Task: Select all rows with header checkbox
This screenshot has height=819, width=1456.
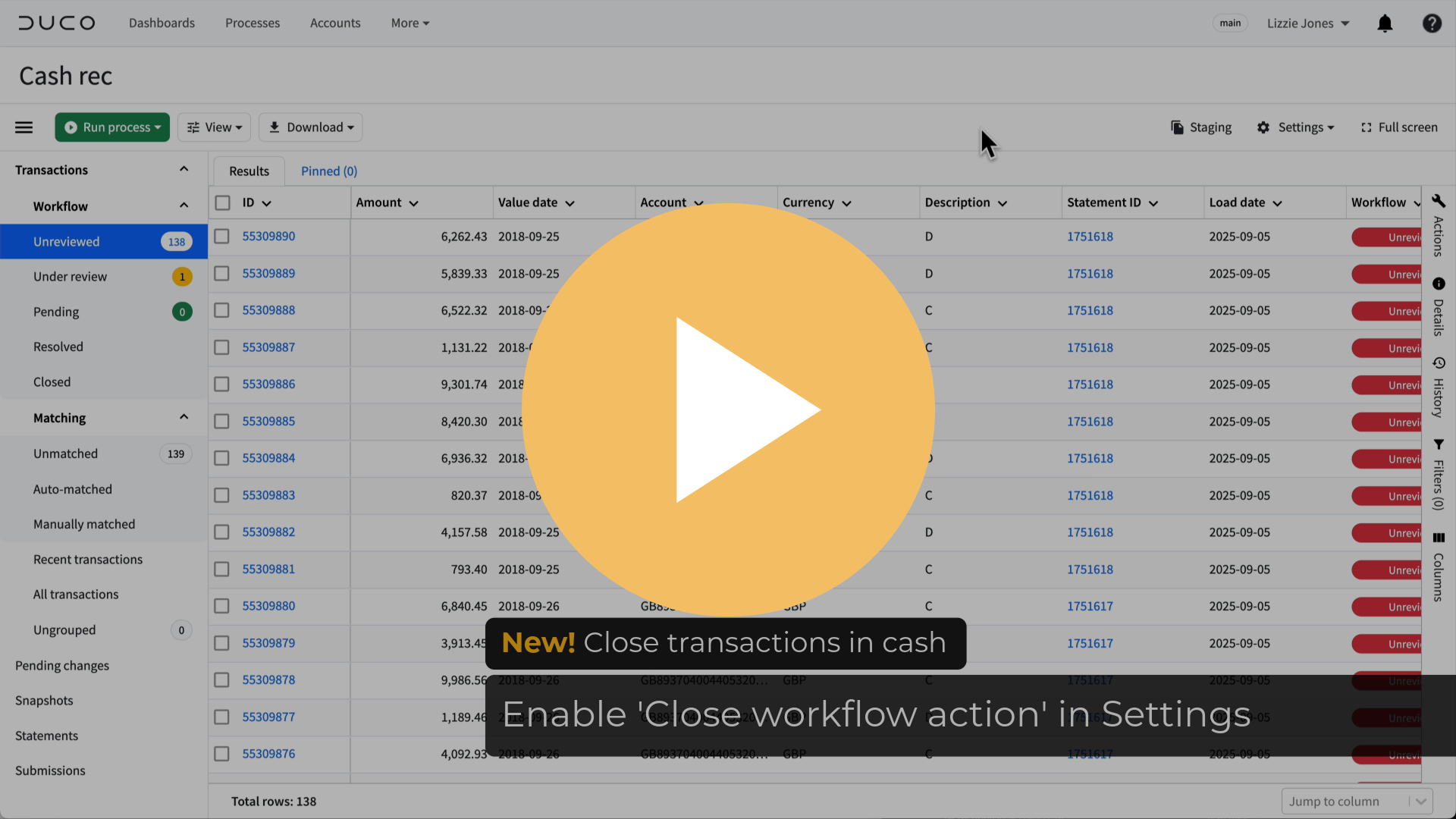Action: pyautogui.click(x=222, y=203)
